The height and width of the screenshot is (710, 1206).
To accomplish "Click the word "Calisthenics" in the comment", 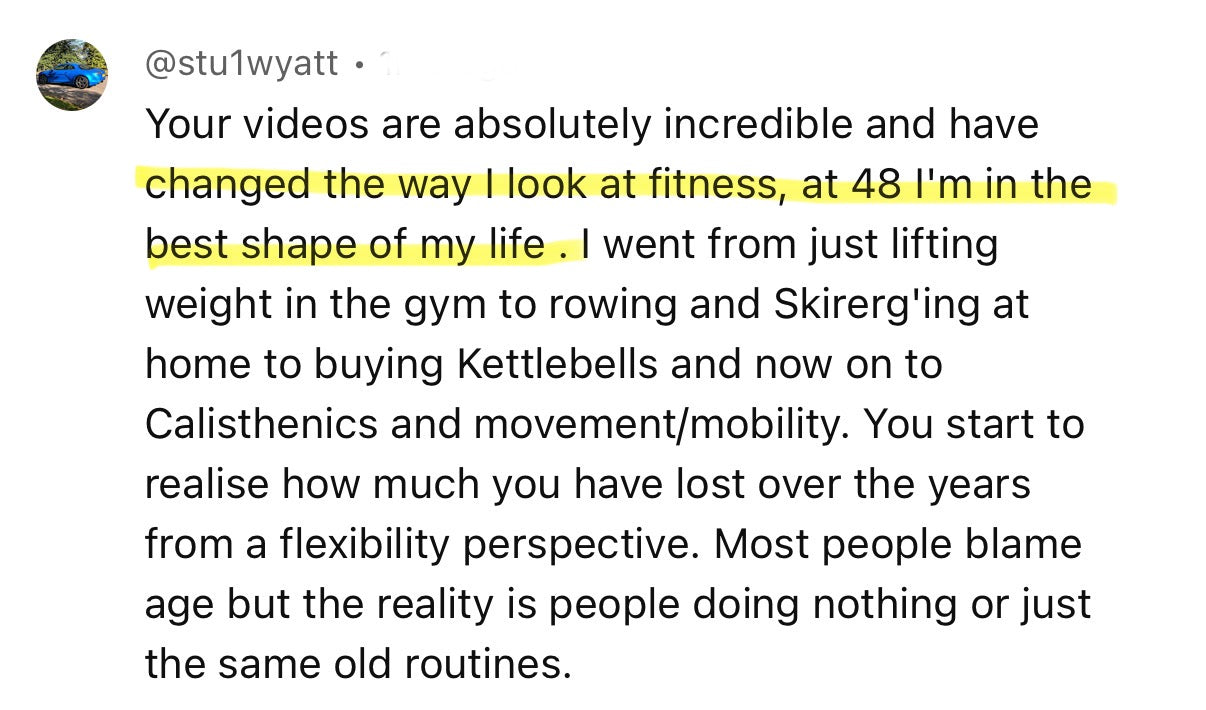I will pos(262,425).
